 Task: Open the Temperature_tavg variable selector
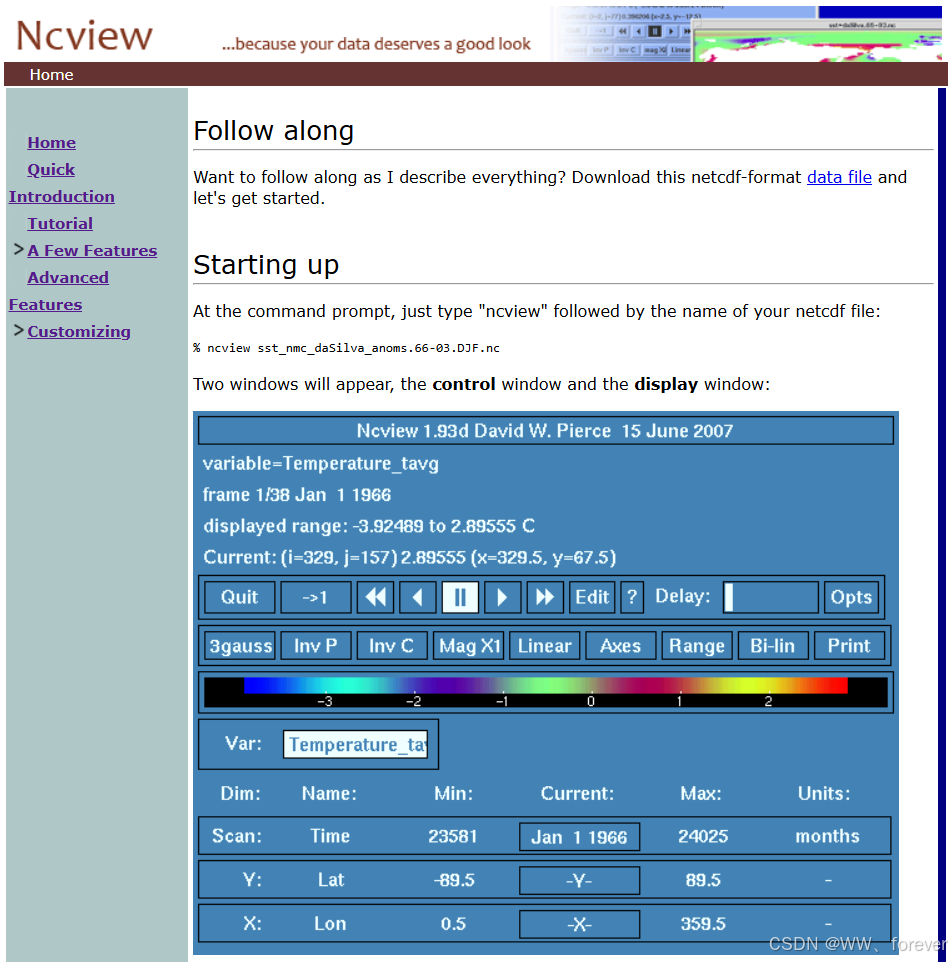coord(355,744)
